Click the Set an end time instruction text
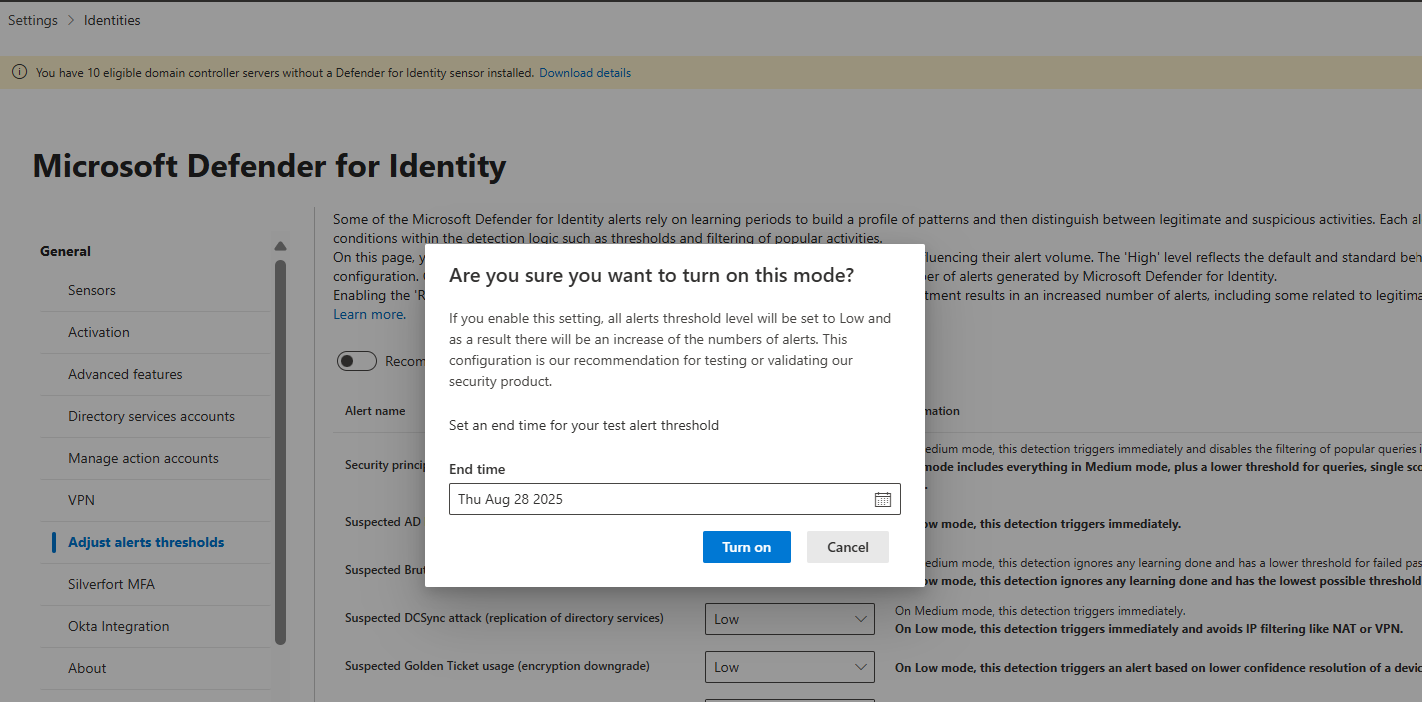 (x=584, y=425)
